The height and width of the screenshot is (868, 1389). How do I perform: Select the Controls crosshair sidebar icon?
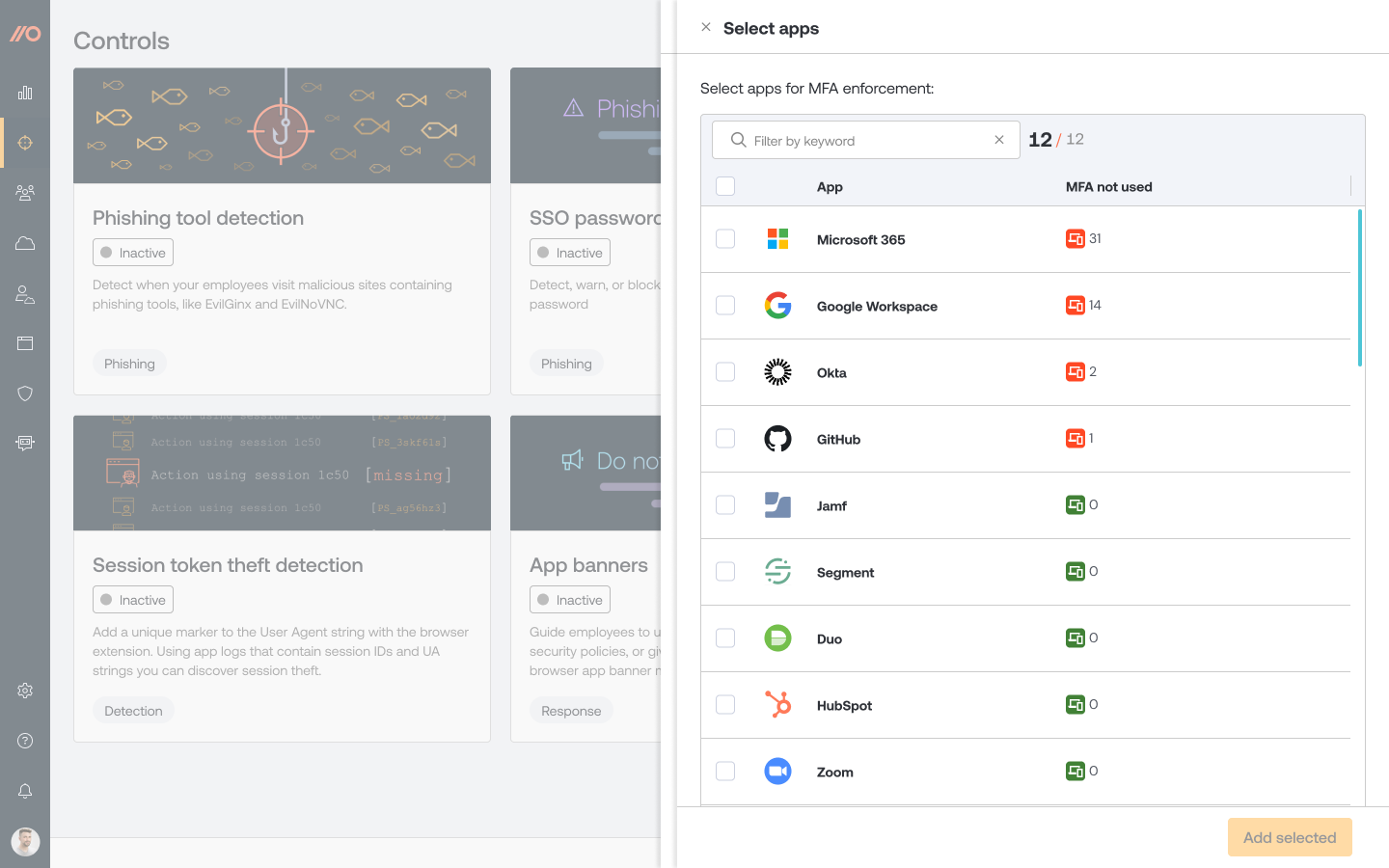25,143
